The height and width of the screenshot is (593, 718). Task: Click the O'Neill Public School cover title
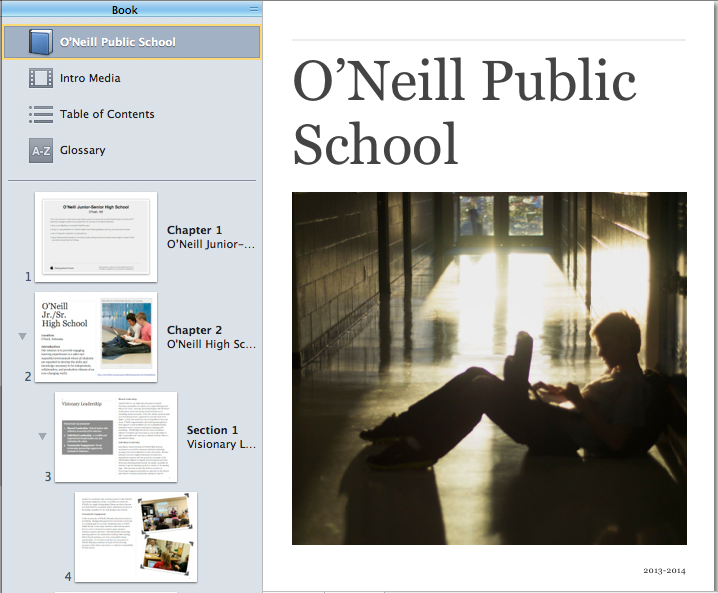point(464,113)
